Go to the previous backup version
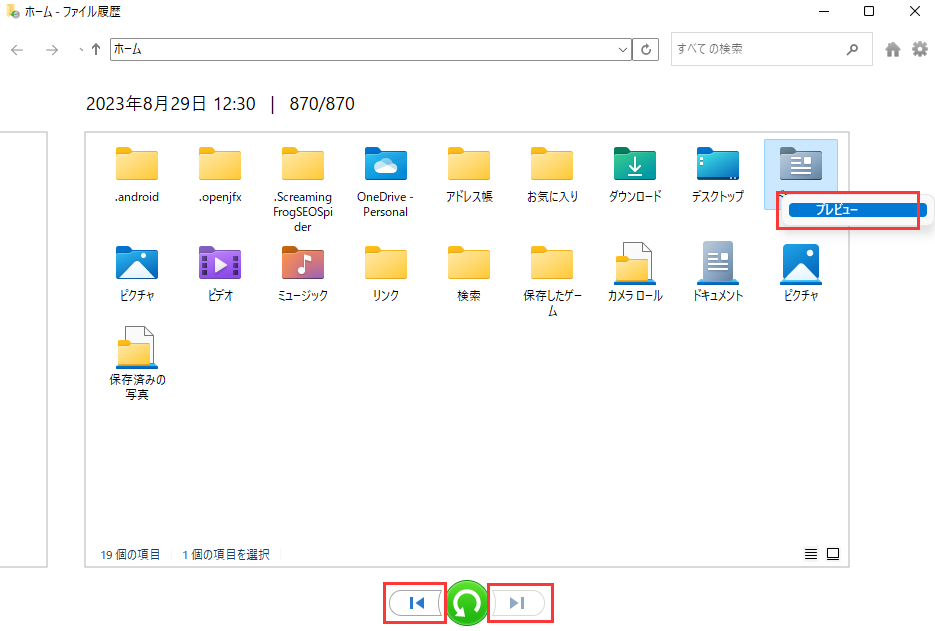The image size is (935, 631). click(417, 603)
